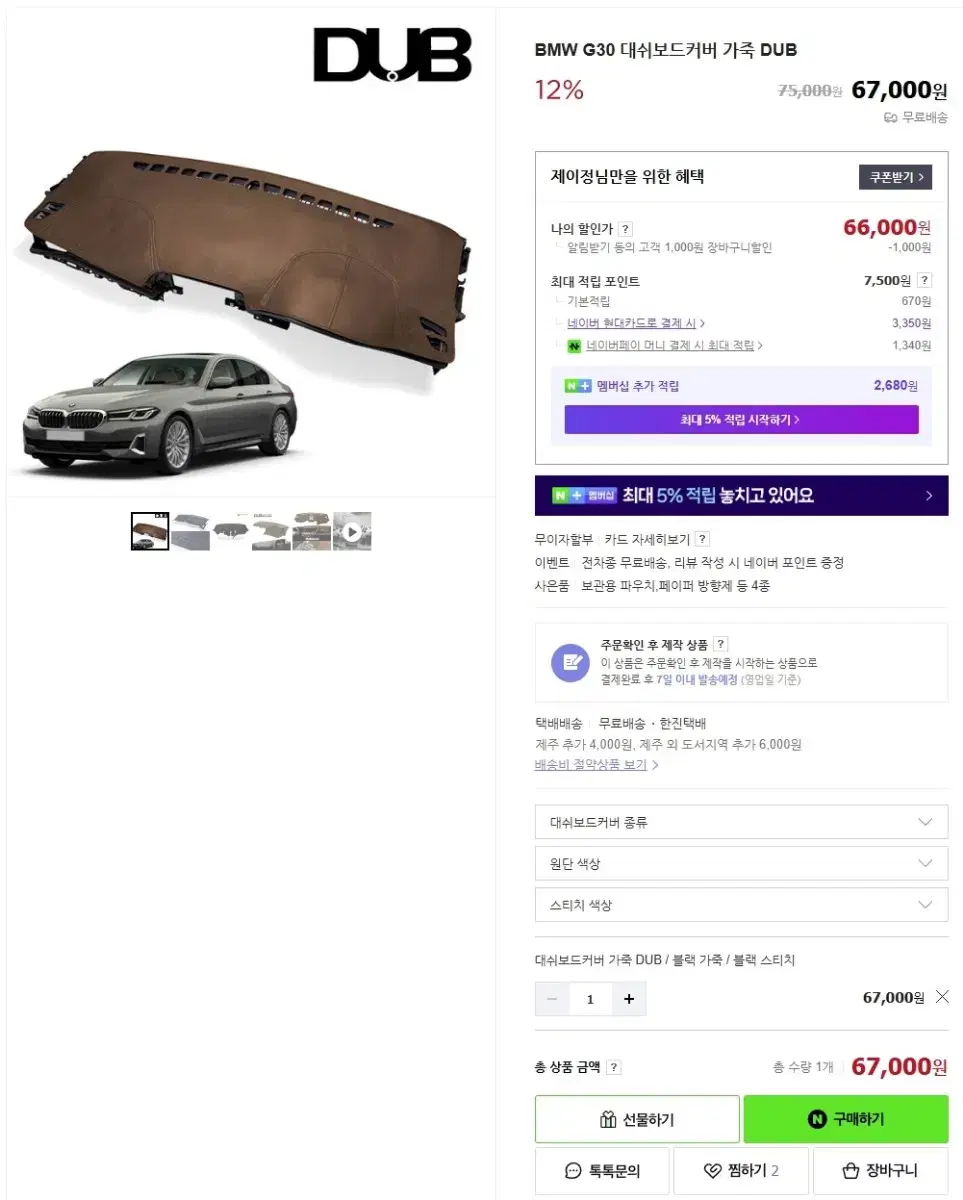Click help icon beside 7,500원 points
This screenshot has height=1200, width=963.
(x=925, y=281)
